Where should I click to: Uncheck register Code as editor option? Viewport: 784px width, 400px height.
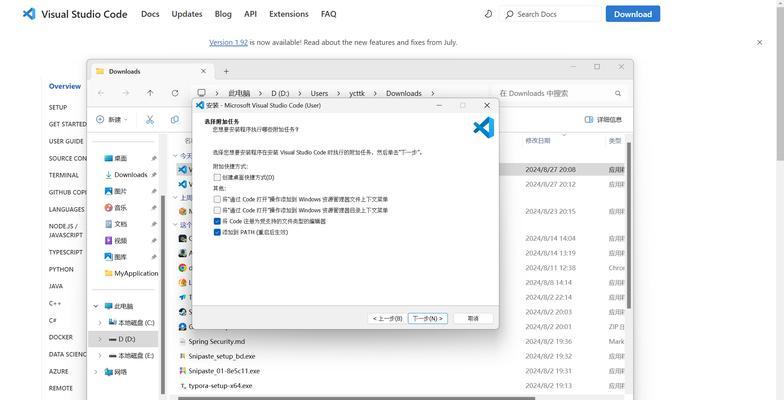tap(217, 222)
